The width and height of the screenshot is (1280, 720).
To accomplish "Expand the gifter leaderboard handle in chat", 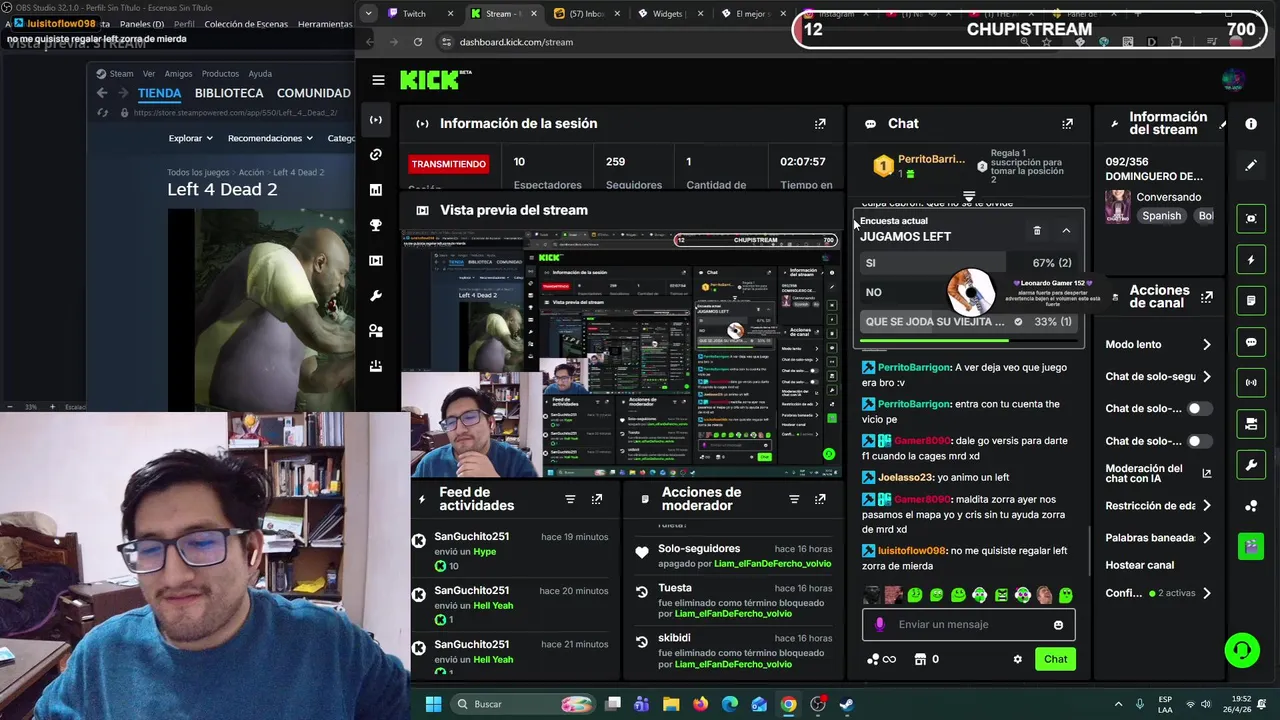I will point(968,196).
